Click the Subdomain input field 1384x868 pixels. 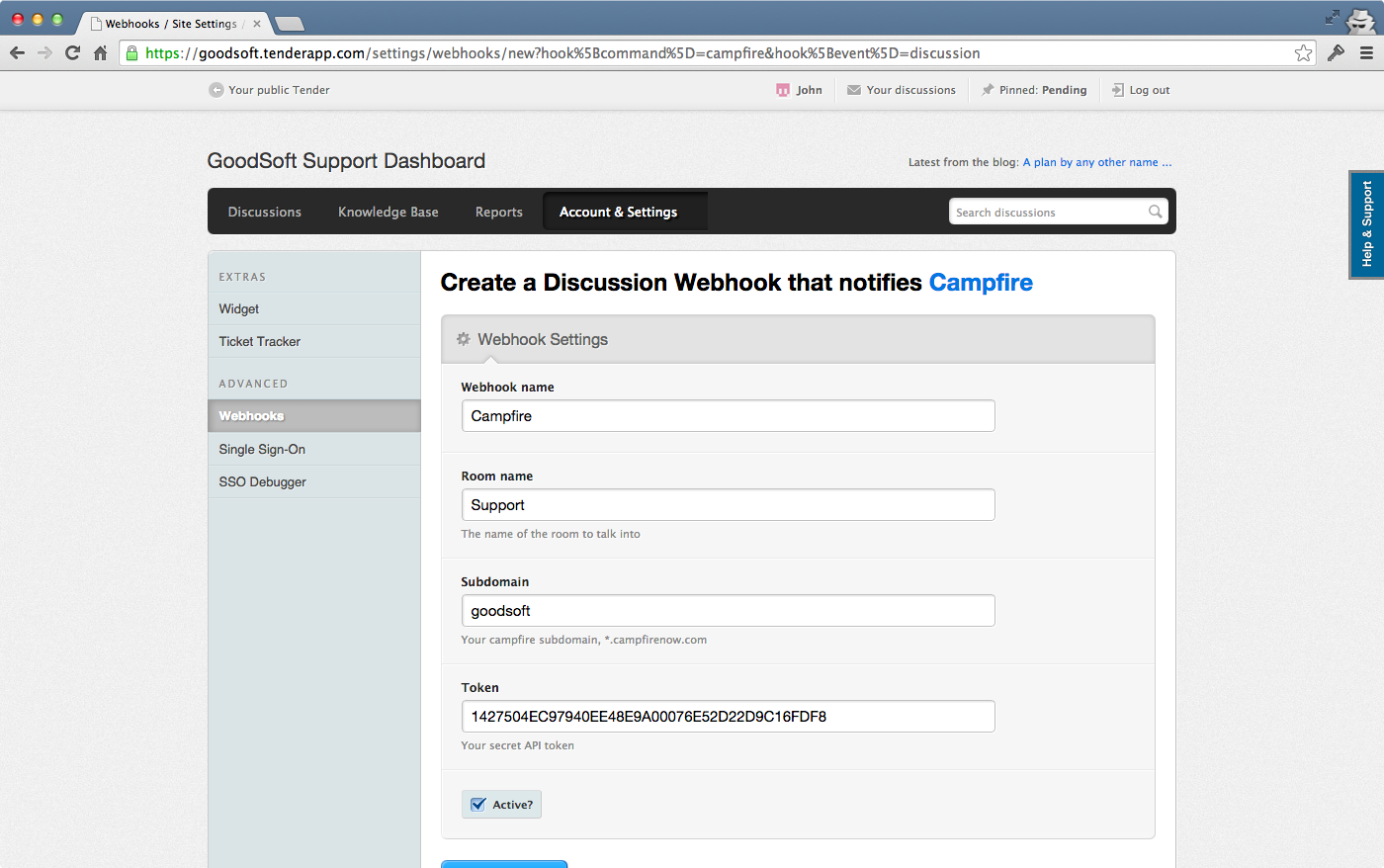coord(729,611)
